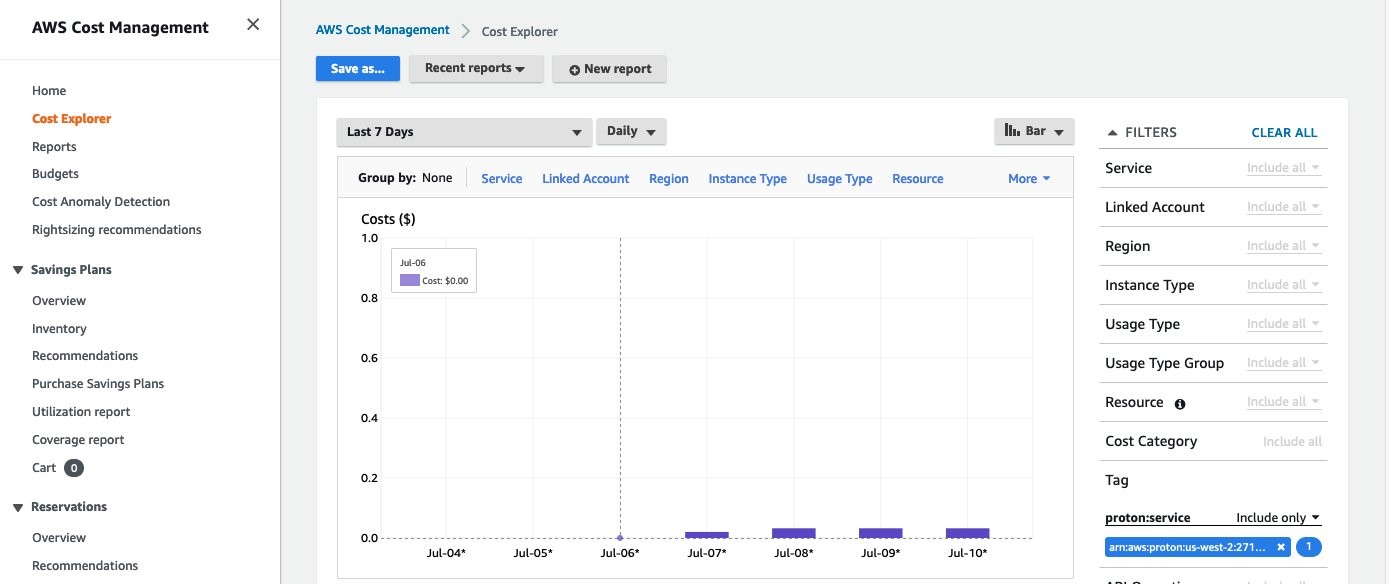
Task: Click the Jul-05* axis label
Action: 533,553
